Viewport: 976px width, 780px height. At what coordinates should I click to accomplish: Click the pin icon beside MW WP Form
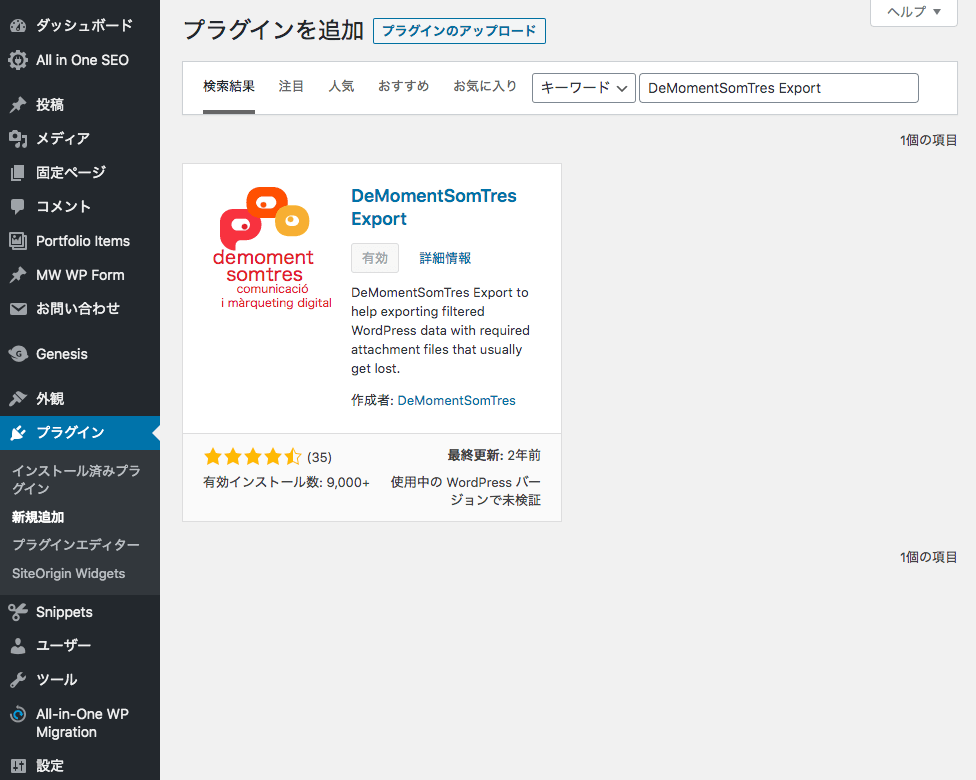18,275
